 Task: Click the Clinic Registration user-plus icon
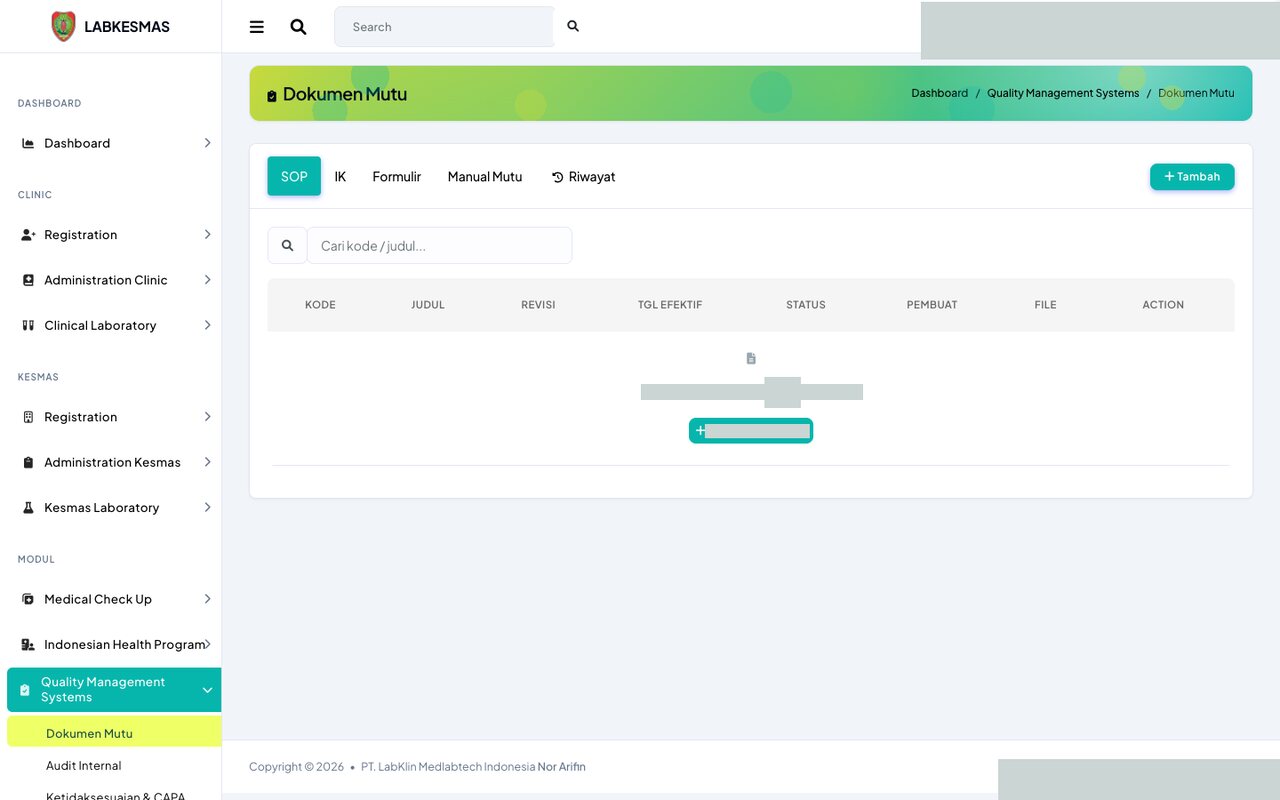pos(28,235)
